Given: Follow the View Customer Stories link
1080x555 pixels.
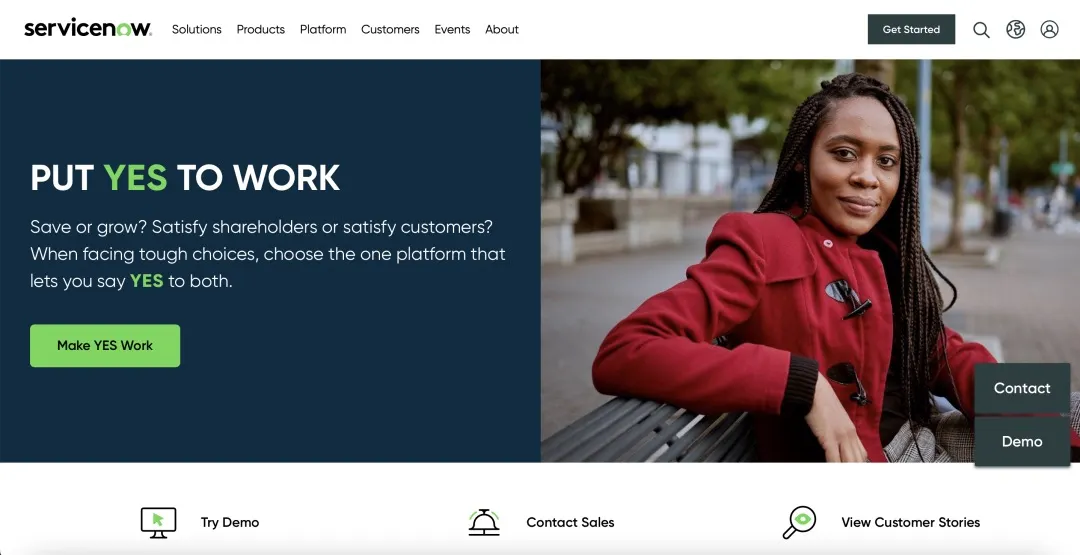Looking at the screenshot, I should (x=911, y=523).
